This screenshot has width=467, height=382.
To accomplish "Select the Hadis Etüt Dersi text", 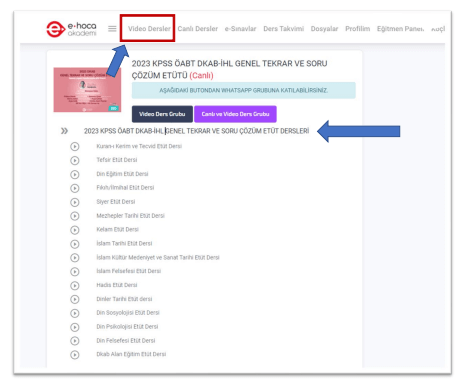I will tap(117, 285).
